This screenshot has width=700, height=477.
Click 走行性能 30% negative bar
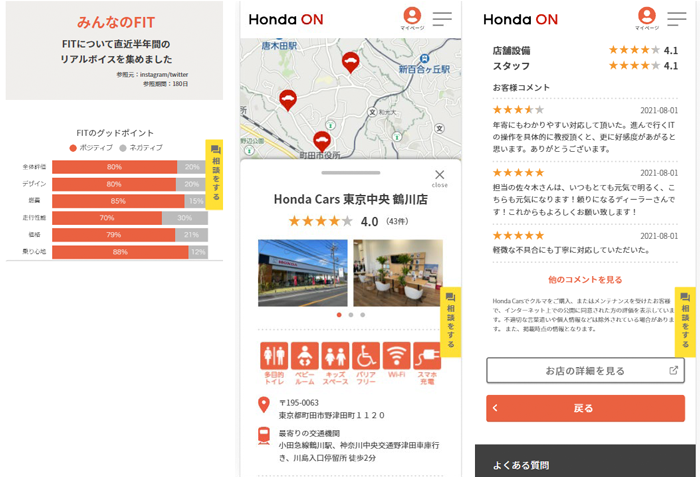[185, 218]
